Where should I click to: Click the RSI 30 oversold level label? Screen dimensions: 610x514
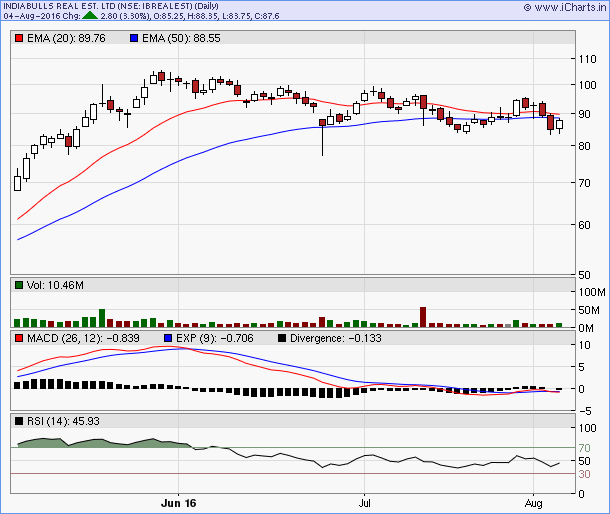584,474
